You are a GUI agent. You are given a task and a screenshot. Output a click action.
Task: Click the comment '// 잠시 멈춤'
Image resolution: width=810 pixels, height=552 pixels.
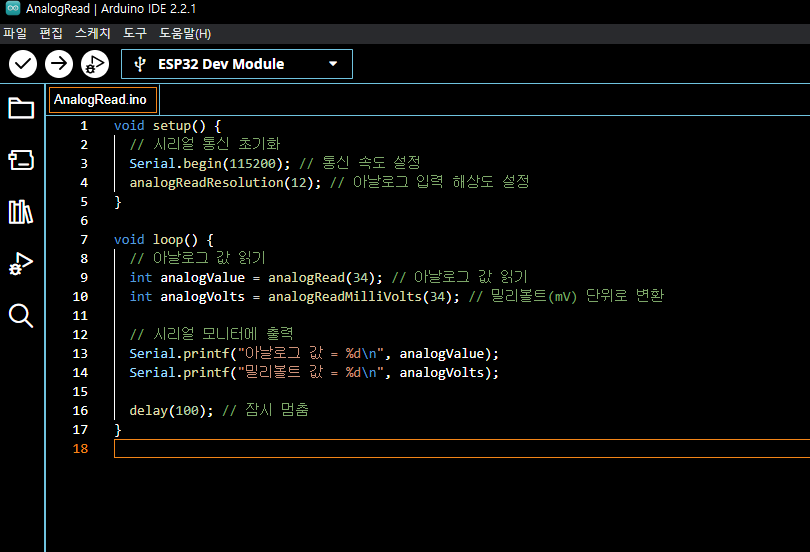pyautogui.click(x=266, y=411)
